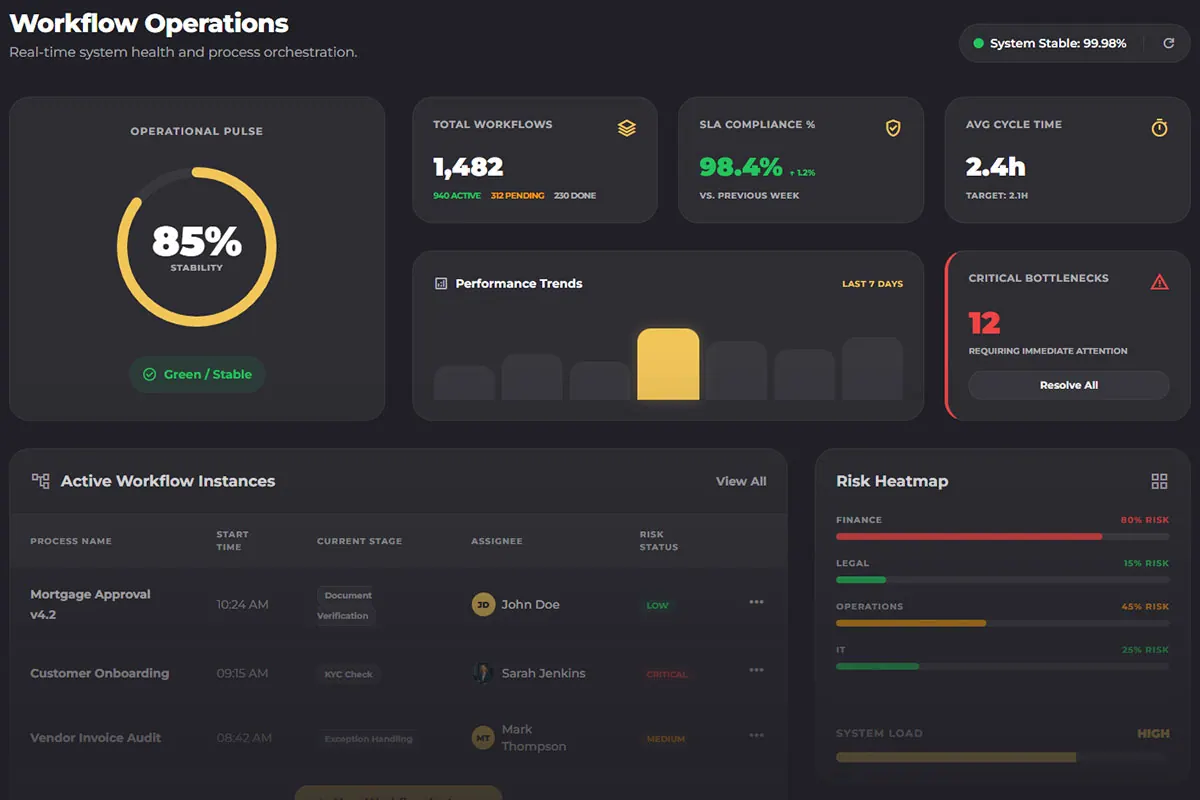Click the 09:15 AM start time
Image resolution: width=1200 pixels, height=800 pixels.
243,673
